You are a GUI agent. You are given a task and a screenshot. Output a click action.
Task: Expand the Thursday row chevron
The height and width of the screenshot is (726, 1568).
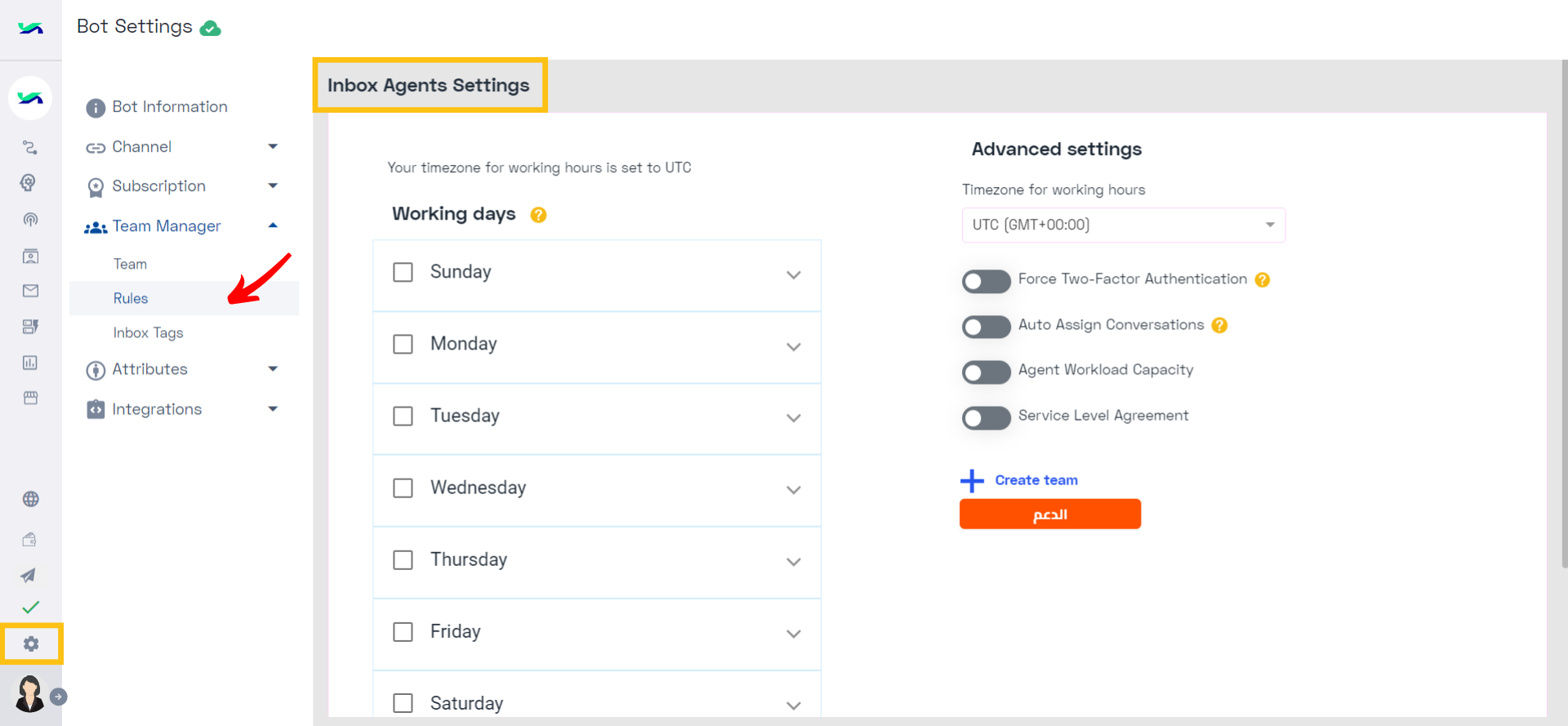click(x=793, y=562)
